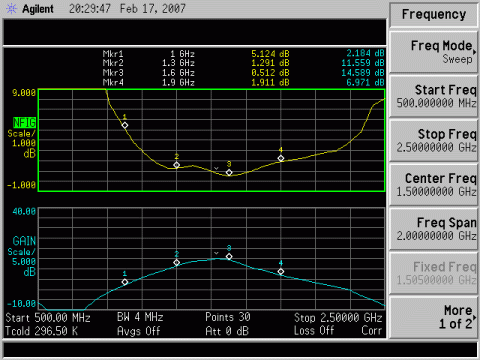Viewport: 480px width, 360px height.
Task: Select marker 2 diamond on gain trace
Action: coord(177,263)
